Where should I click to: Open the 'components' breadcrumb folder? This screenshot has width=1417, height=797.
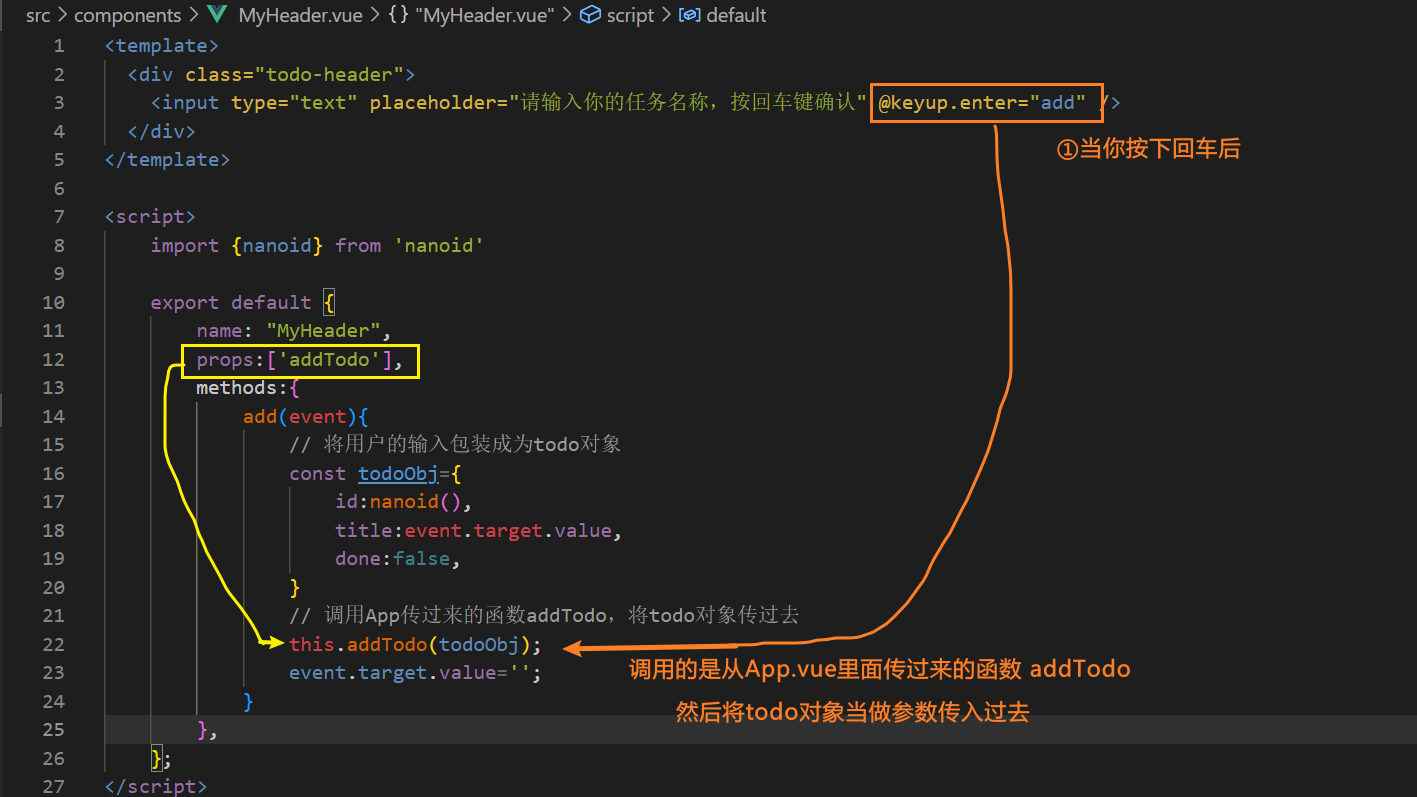[128, 15]
